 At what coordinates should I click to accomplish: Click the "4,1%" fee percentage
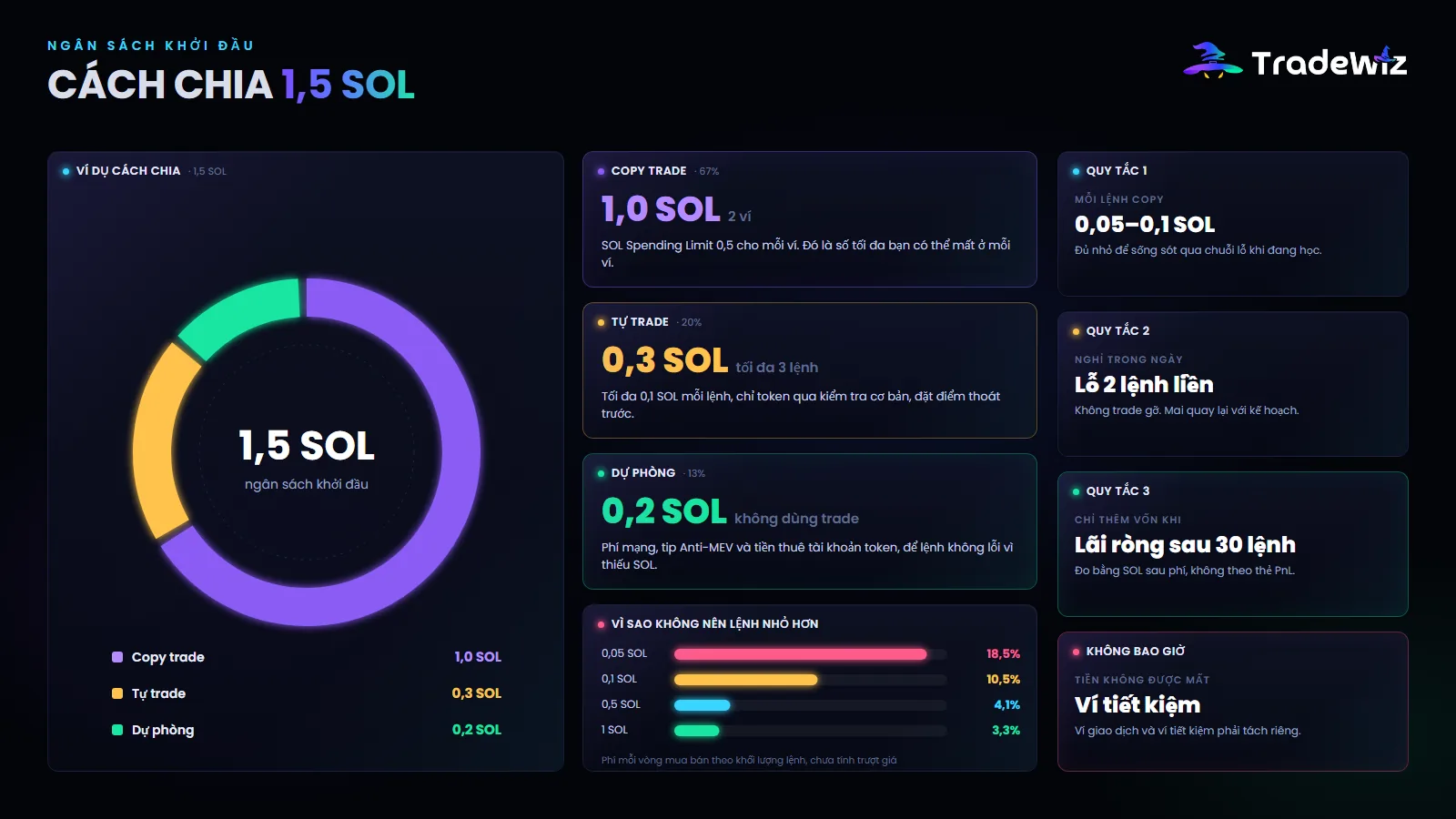1006,704
